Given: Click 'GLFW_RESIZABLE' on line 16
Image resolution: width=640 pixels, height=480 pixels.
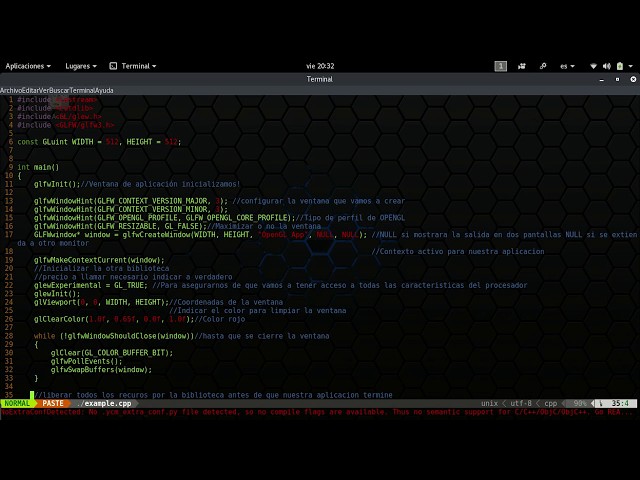Looking at the screenshot, I should pyautogui.click(x=127, y=227).
